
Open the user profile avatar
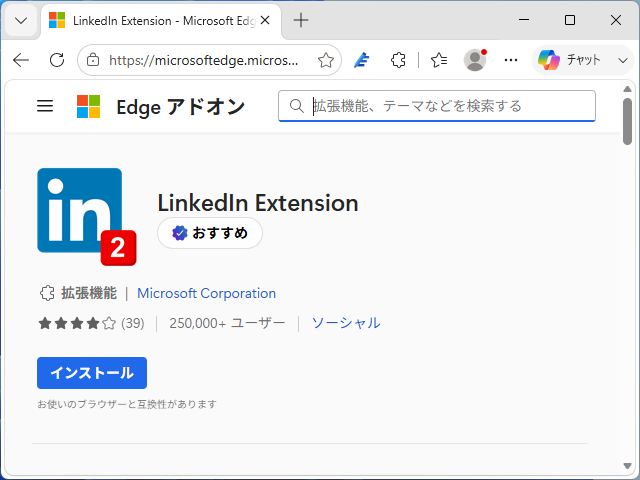(x=475, y=60)
